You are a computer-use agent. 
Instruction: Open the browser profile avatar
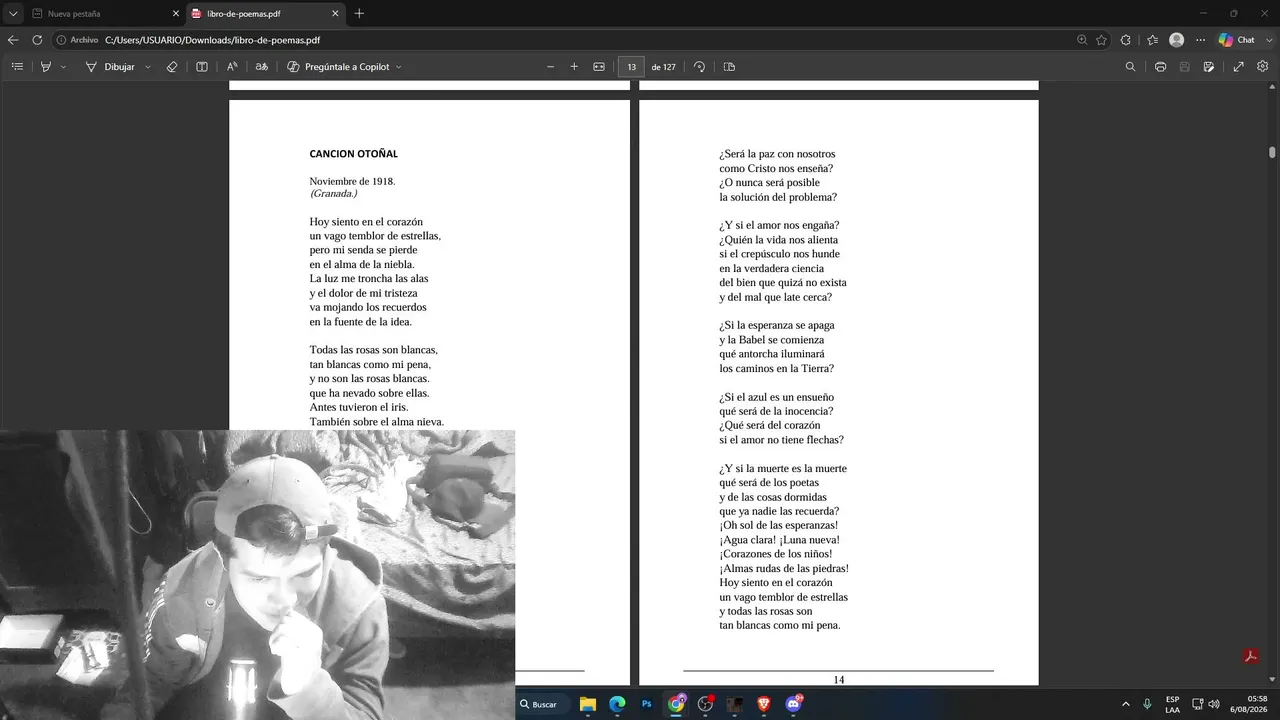point(1177,40)
